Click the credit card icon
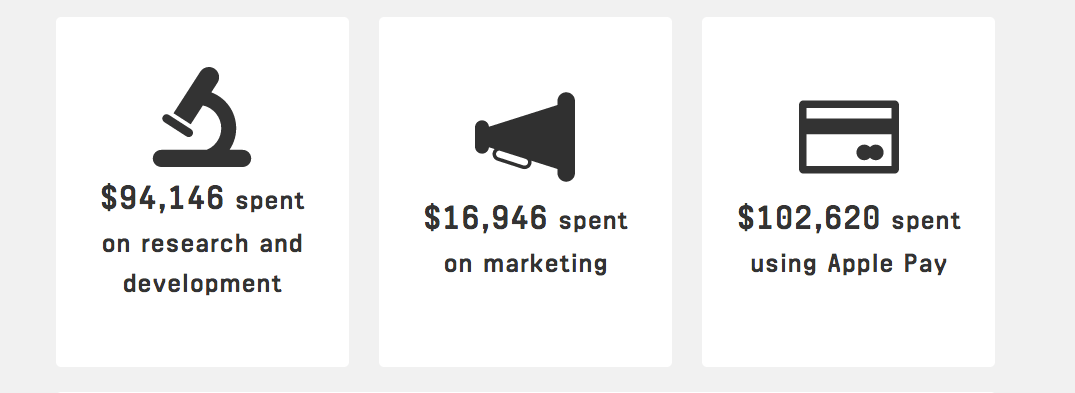The width and height of the screenshot is (1075, 393). pos(849,136)
